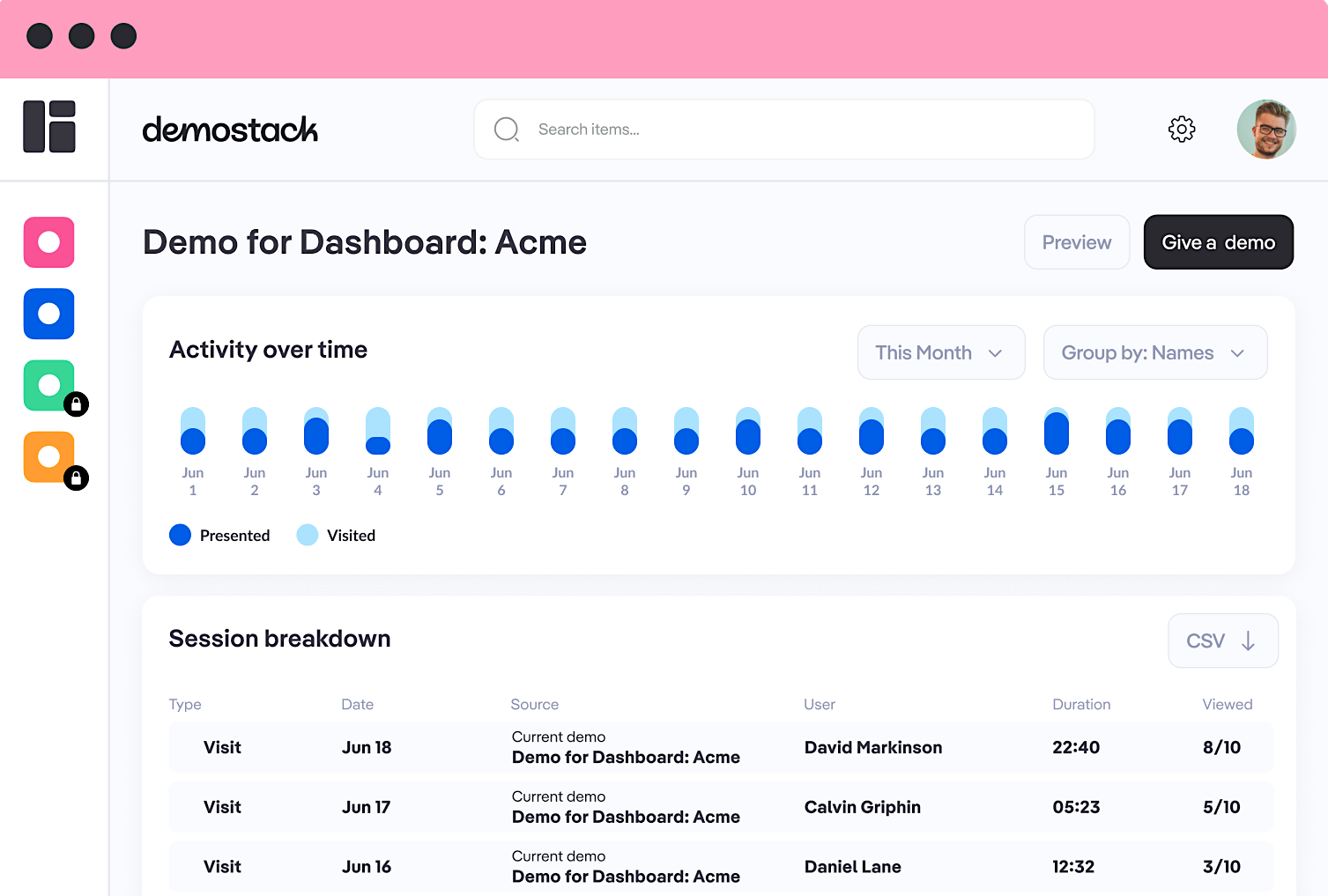
Task: Select the Jun 4 activity bar
Action: pos(378,431)
